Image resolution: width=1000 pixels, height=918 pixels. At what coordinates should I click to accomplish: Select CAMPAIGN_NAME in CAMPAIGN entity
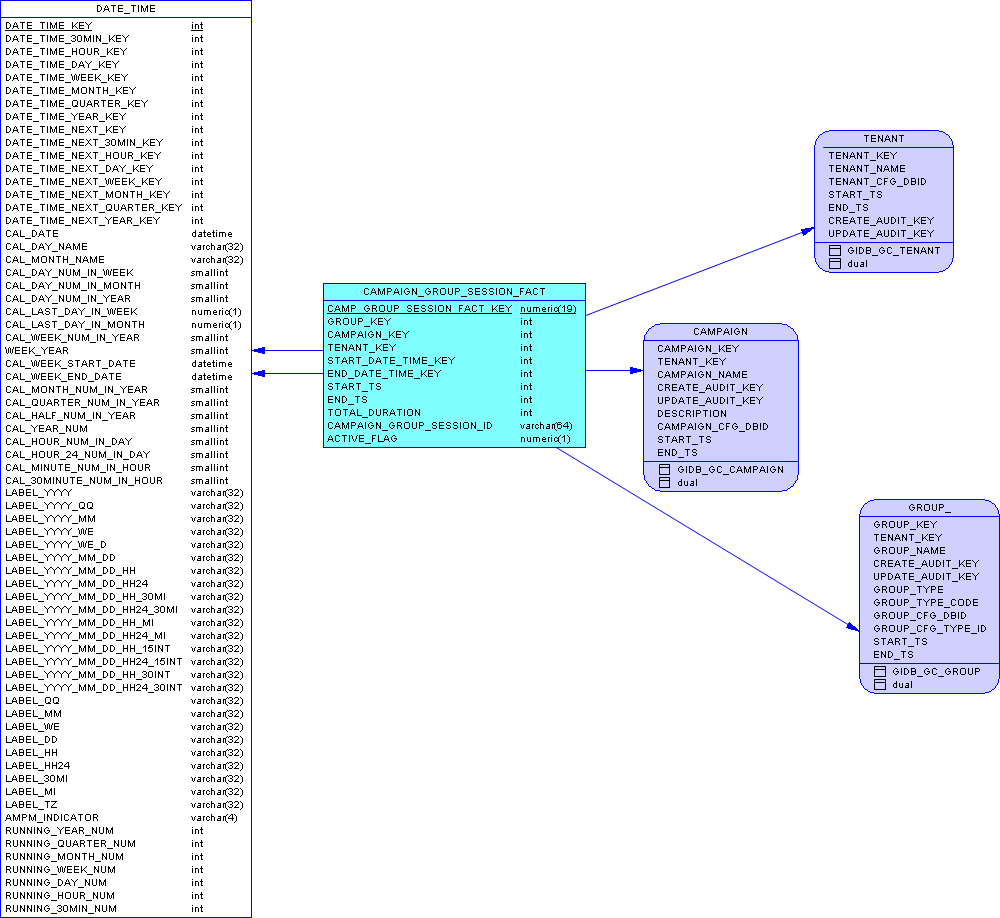click(702, 374)
